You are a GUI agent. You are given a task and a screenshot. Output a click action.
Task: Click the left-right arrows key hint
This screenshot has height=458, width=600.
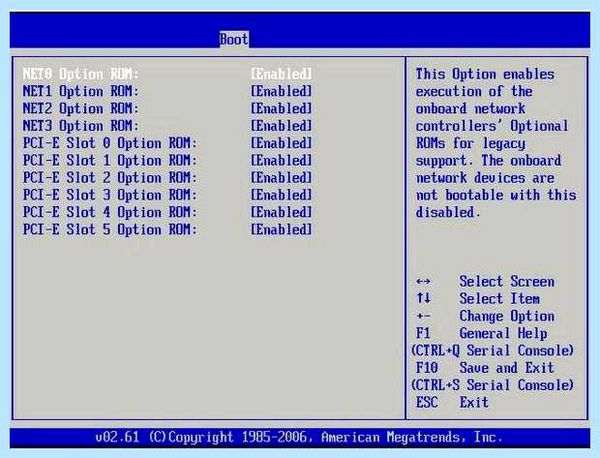pos(423,282)
